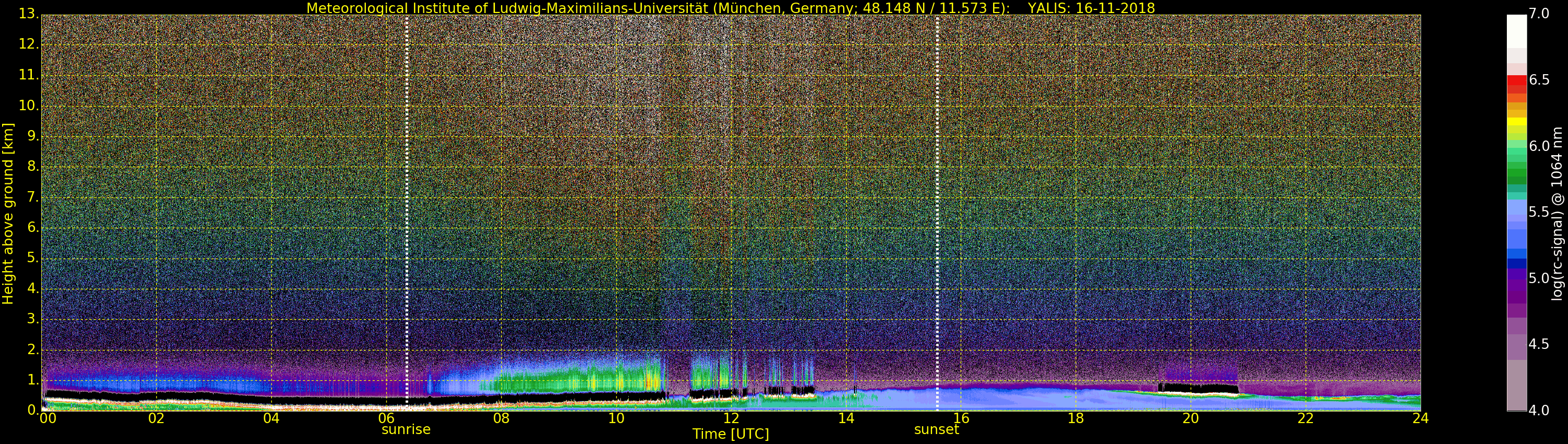Click the '14' time axis tick label
Image resolution: width=1568 pixels, height=444 pixels.
846,418
